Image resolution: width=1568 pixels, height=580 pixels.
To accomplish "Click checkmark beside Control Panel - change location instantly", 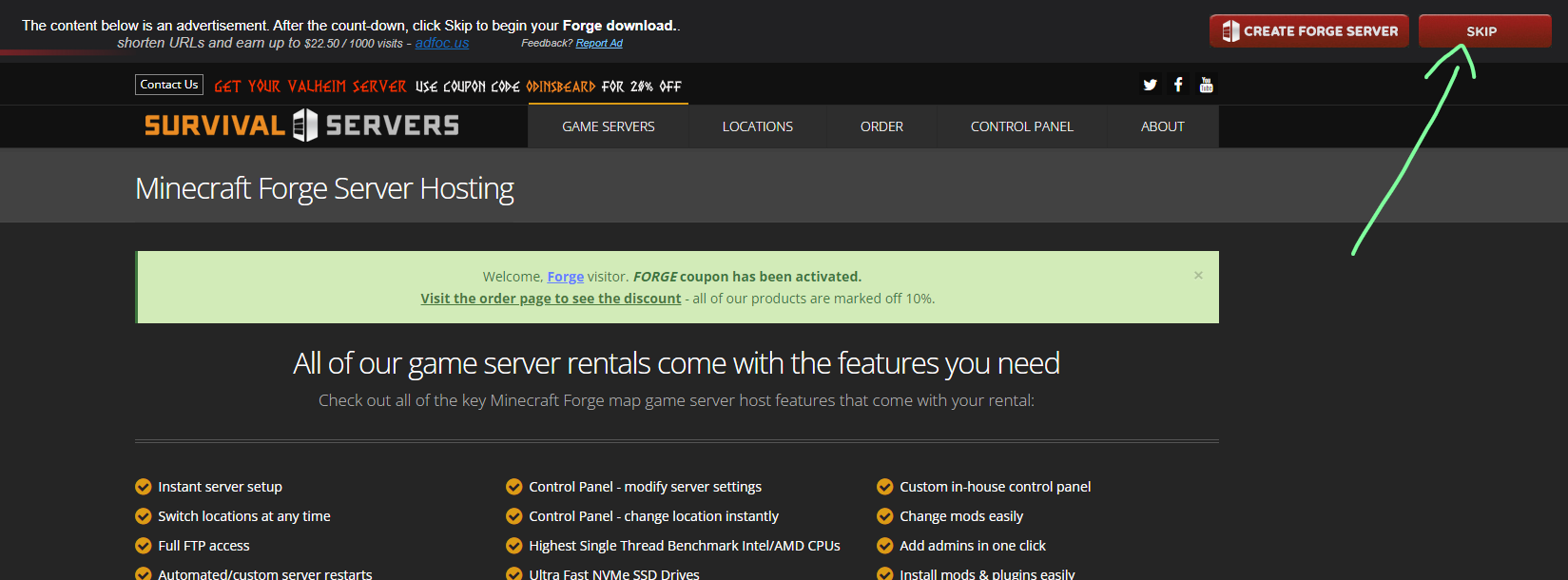I will (x=514, y=516).
